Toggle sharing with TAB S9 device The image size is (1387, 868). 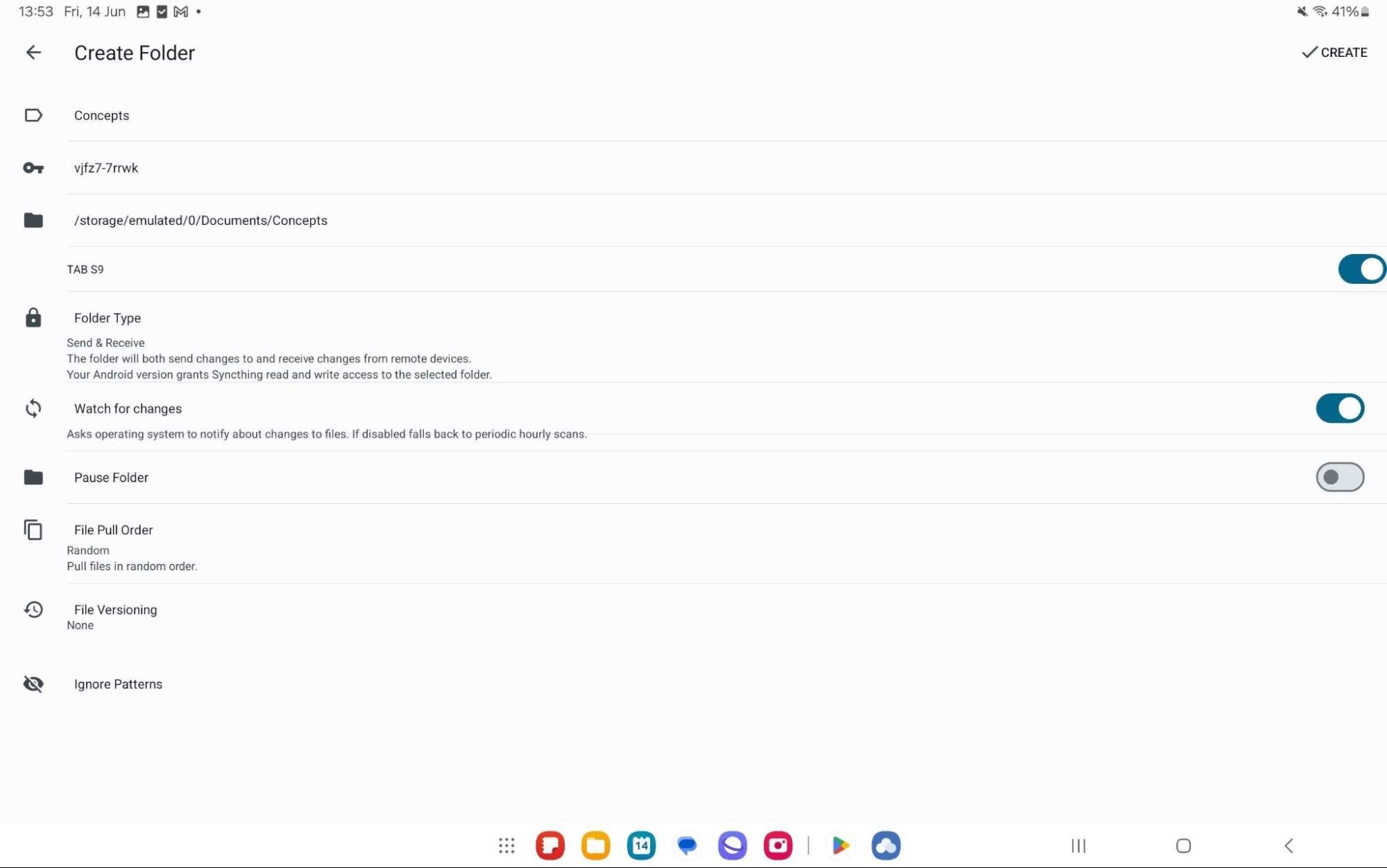coord(1361,269)
